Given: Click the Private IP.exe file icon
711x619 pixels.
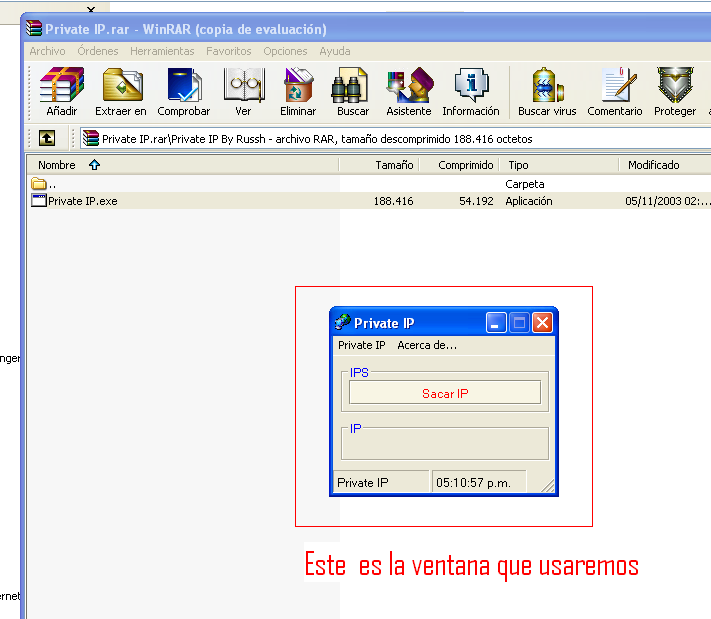Looking at the screenshot, I should (x=39, y=200).
